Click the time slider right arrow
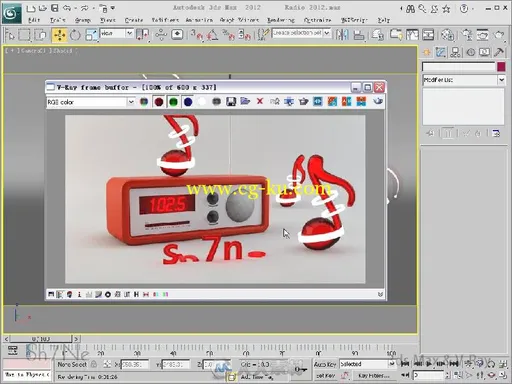 click(76, 339)
